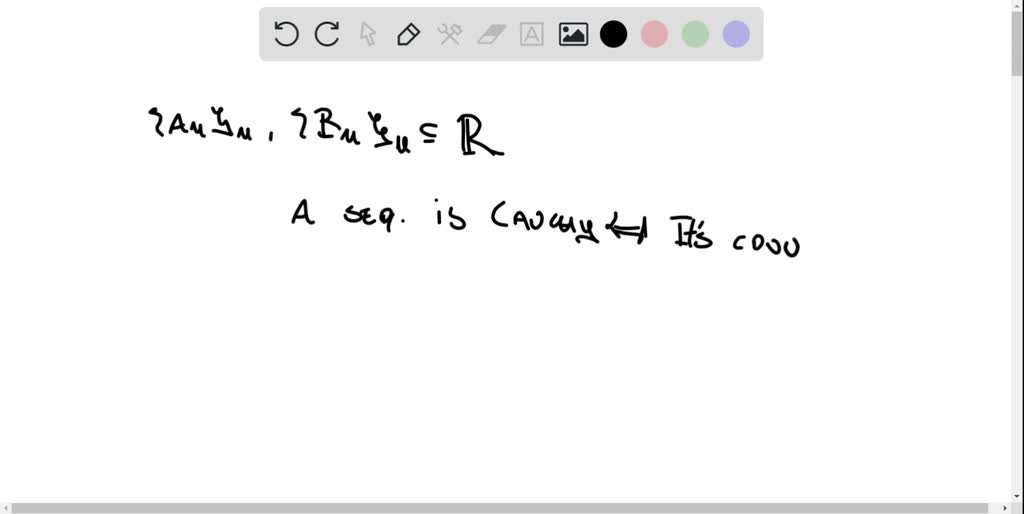Insert an image with picture icon

[x=573, y=34]
